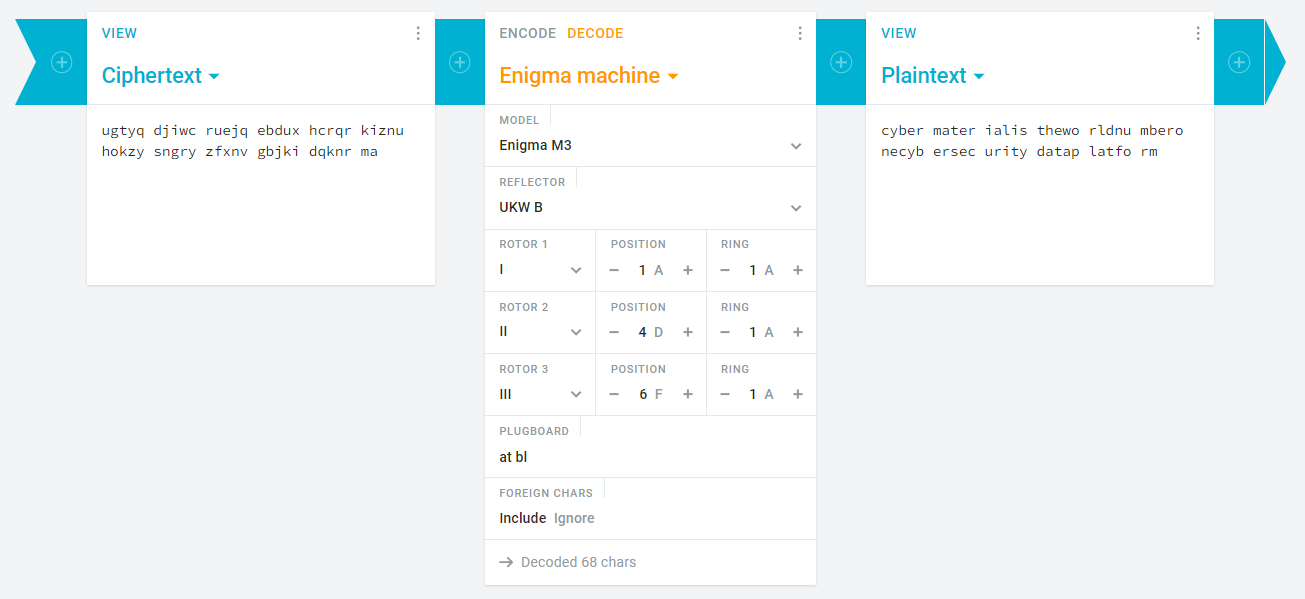Click into the Ciphertext text area
This screenshot has height=599, width=1305.
point(260,190)
